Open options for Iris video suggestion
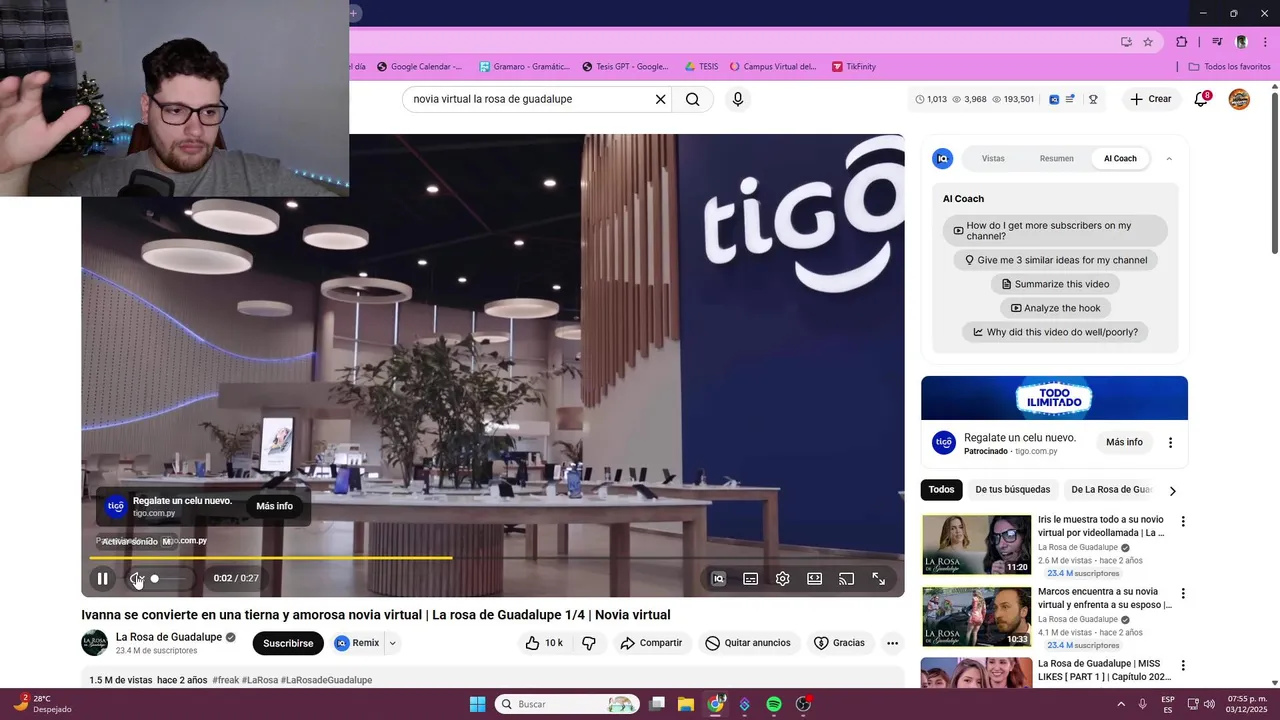 [x=1183, y=522]
